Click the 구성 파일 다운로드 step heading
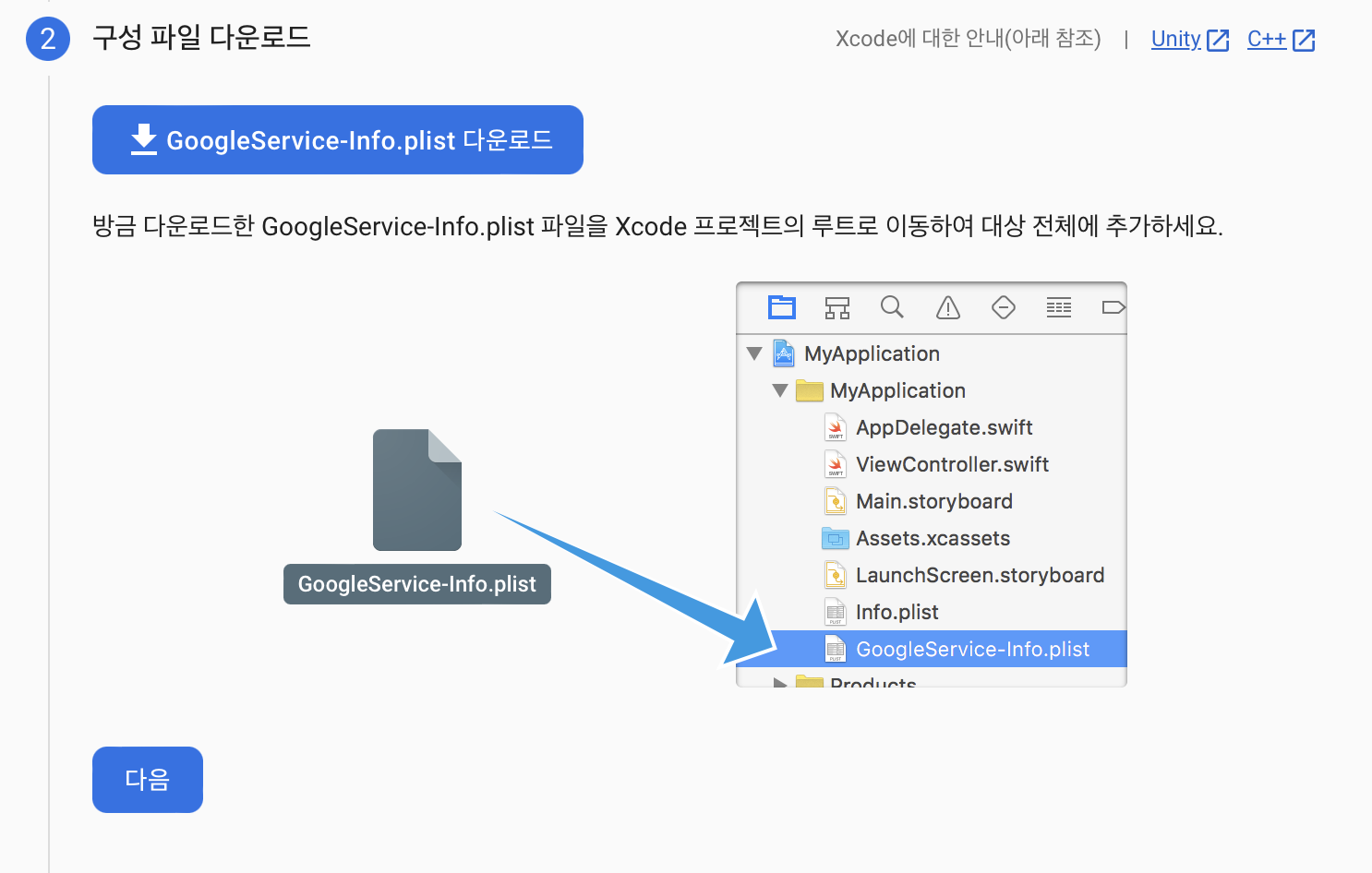The image size is (1372, 873). [x=201, y=38]
